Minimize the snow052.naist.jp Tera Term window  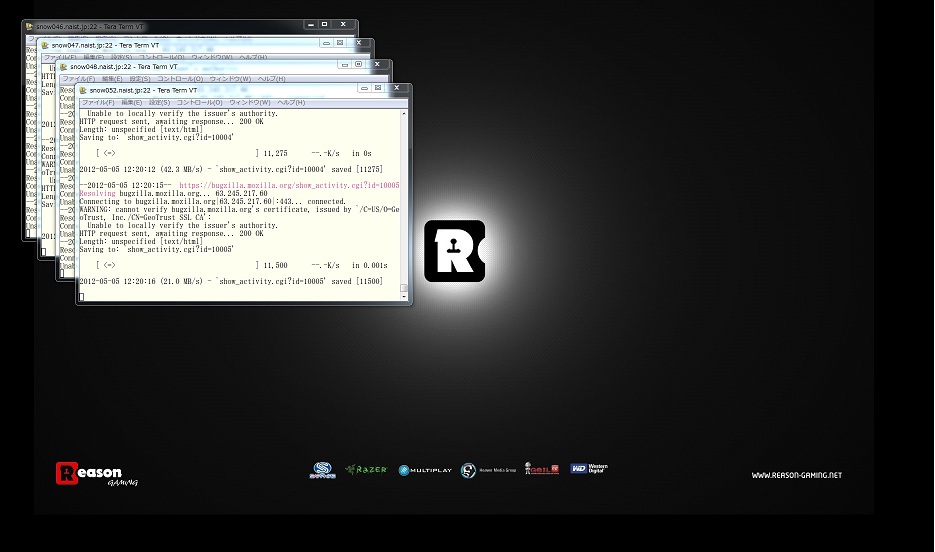[364, 88]
